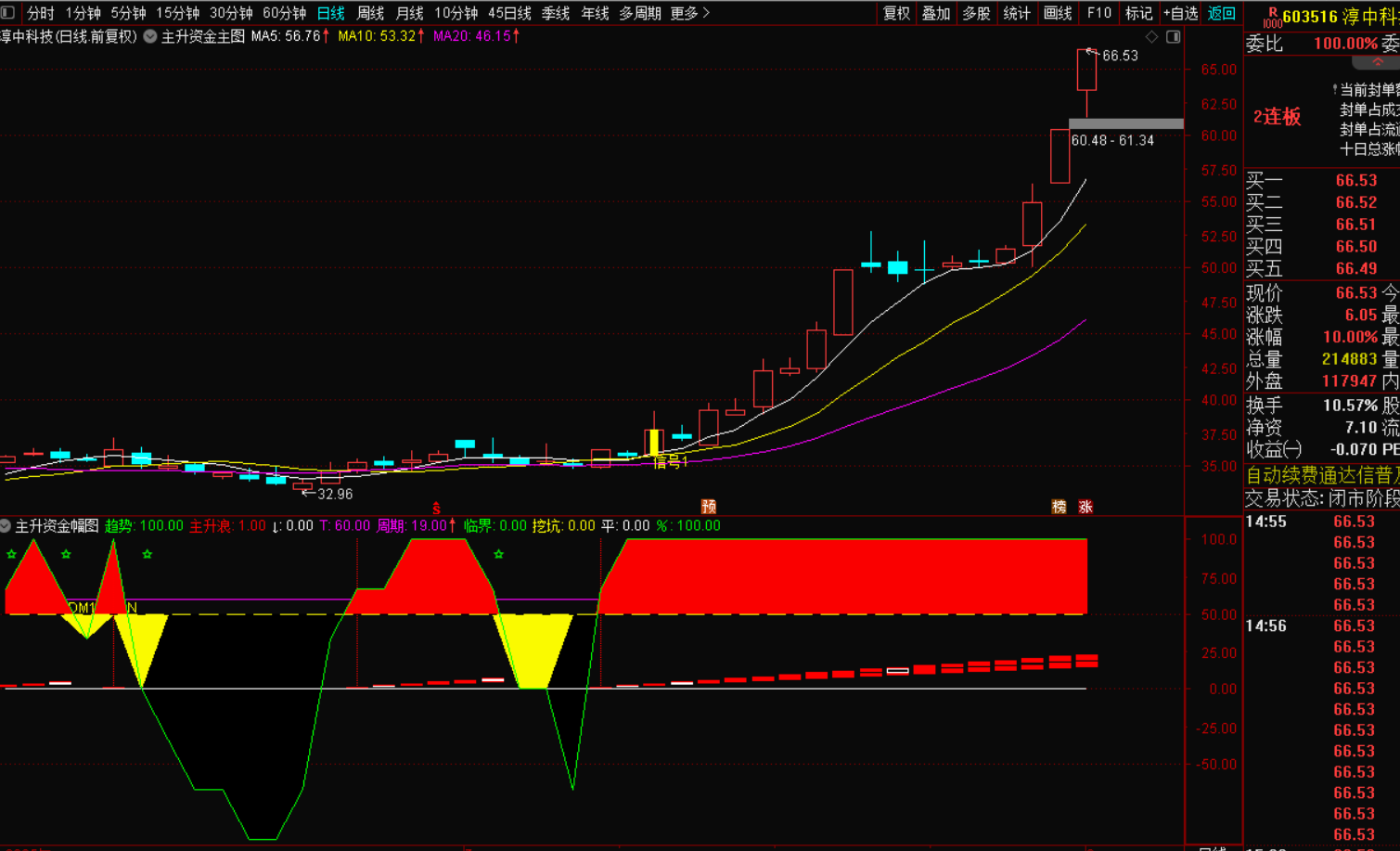Toggle the 叠加 overlay option
The image size is (1400, 851).
click(935, 13)
